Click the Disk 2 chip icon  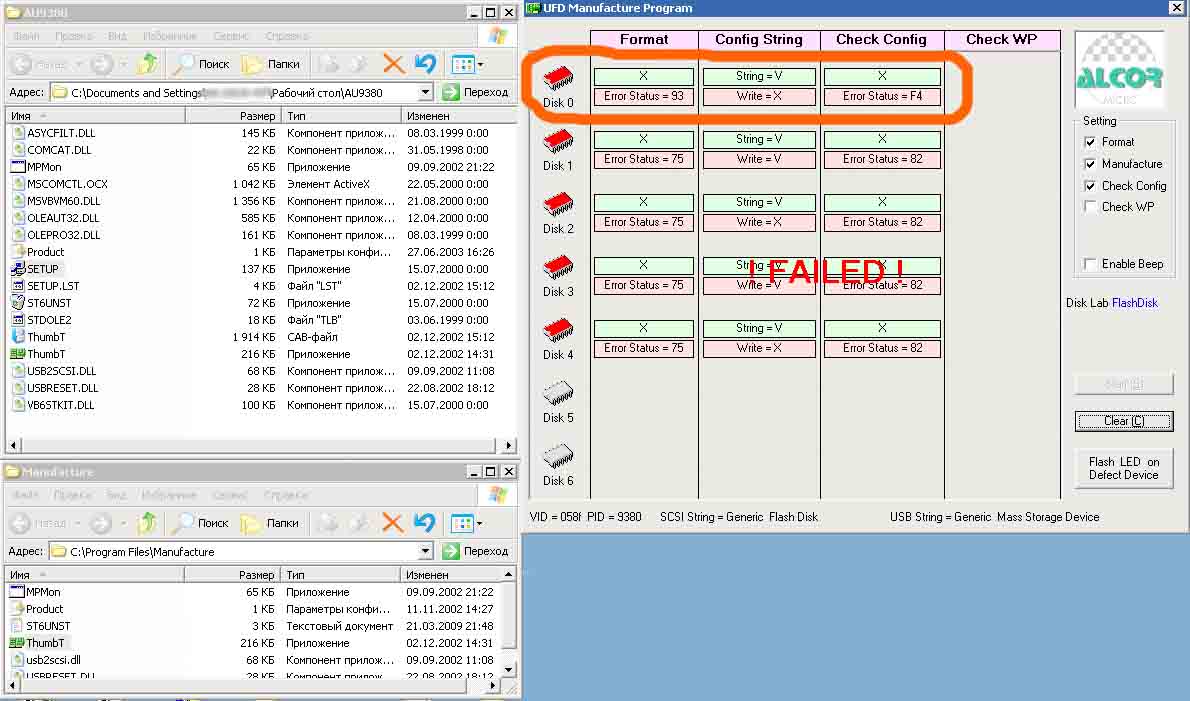pos(559,205)
